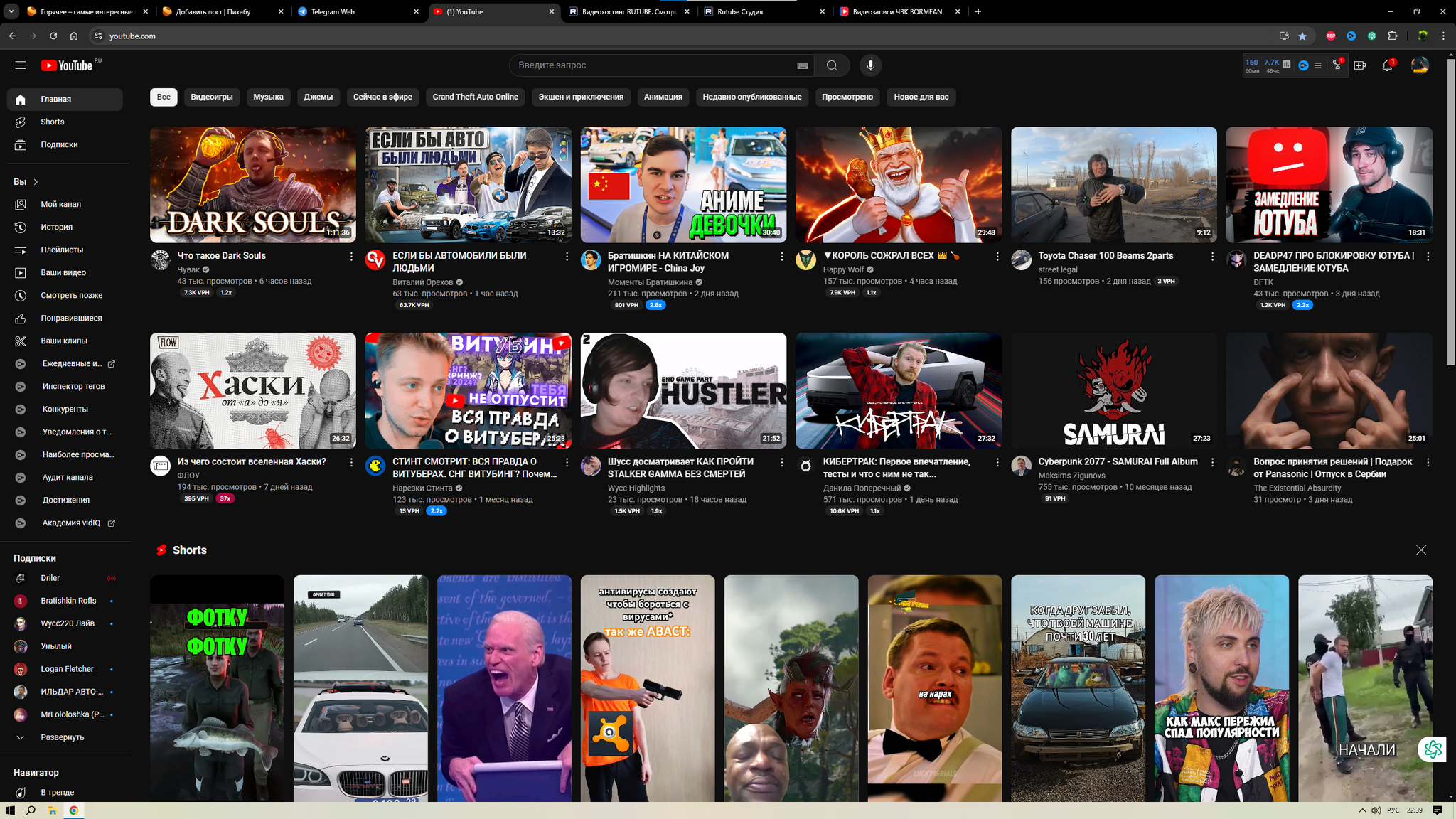Viewport: 1456px width, 819px height.
Task: Click the hamburger guide menu icon
Action: click(x=21, y=65)
